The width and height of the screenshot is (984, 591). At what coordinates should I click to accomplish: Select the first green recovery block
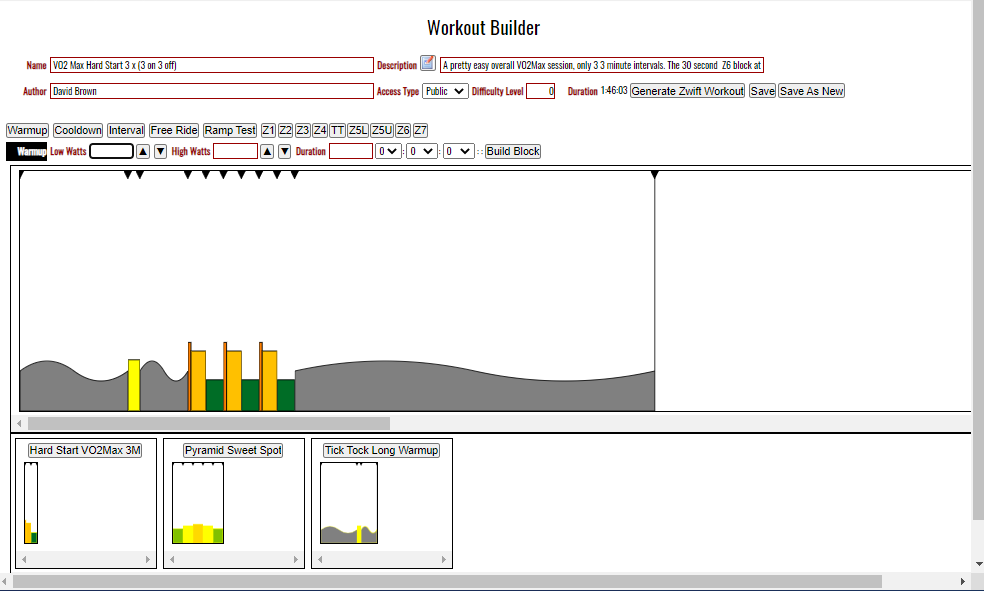tap(214, 395)
